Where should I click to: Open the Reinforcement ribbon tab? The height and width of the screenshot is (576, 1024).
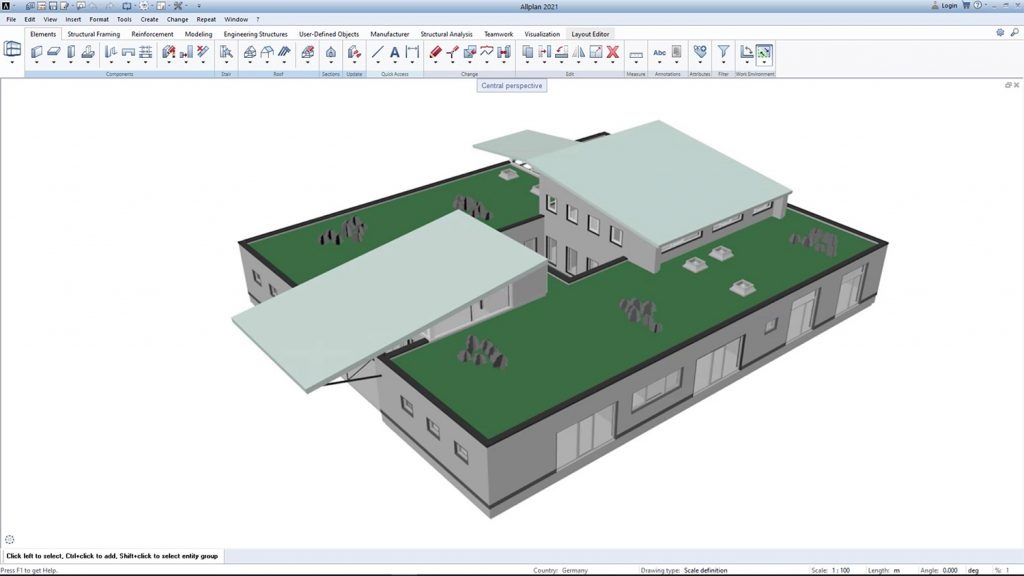tap(152, 34)
